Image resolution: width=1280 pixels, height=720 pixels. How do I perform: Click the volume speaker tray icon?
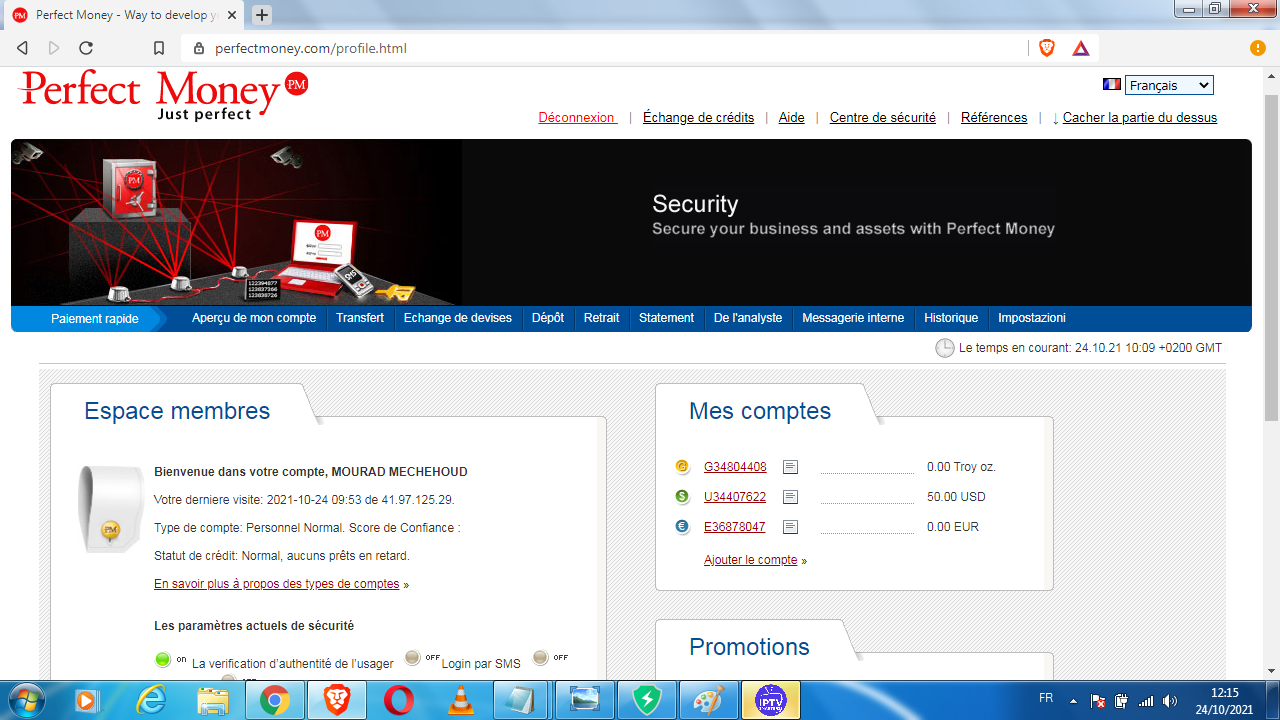coord(1170,701)
